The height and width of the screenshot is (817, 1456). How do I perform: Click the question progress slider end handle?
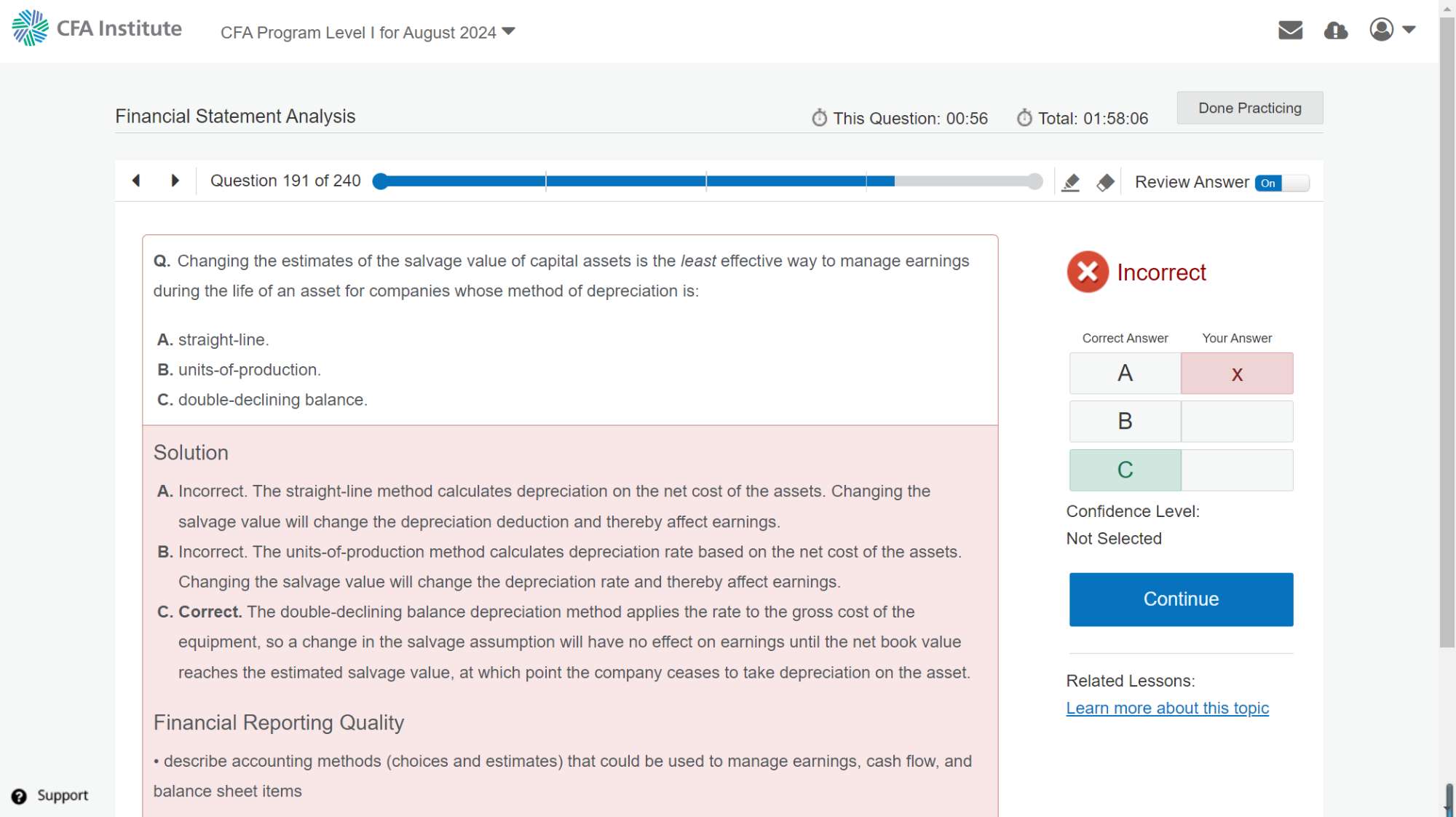(x=1034, y=181)
